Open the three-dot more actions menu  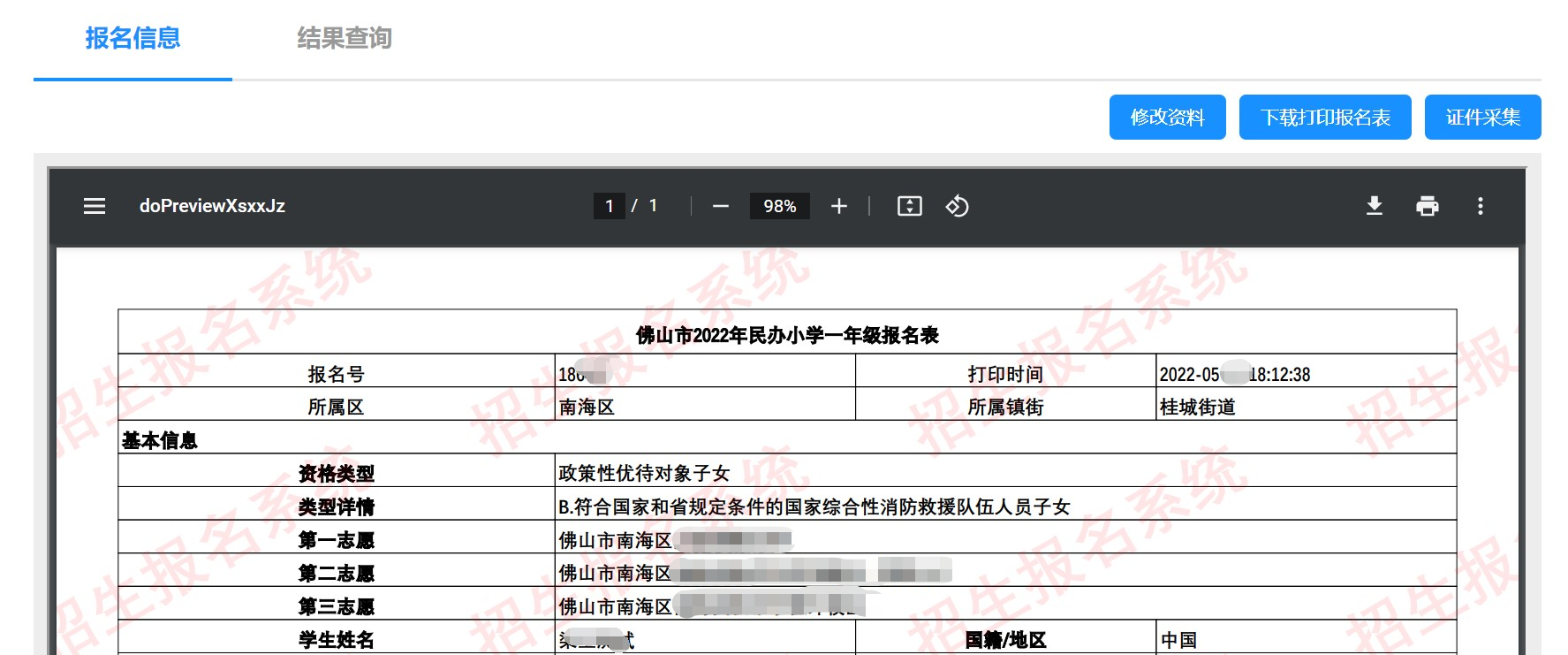tap(1480, 206)
